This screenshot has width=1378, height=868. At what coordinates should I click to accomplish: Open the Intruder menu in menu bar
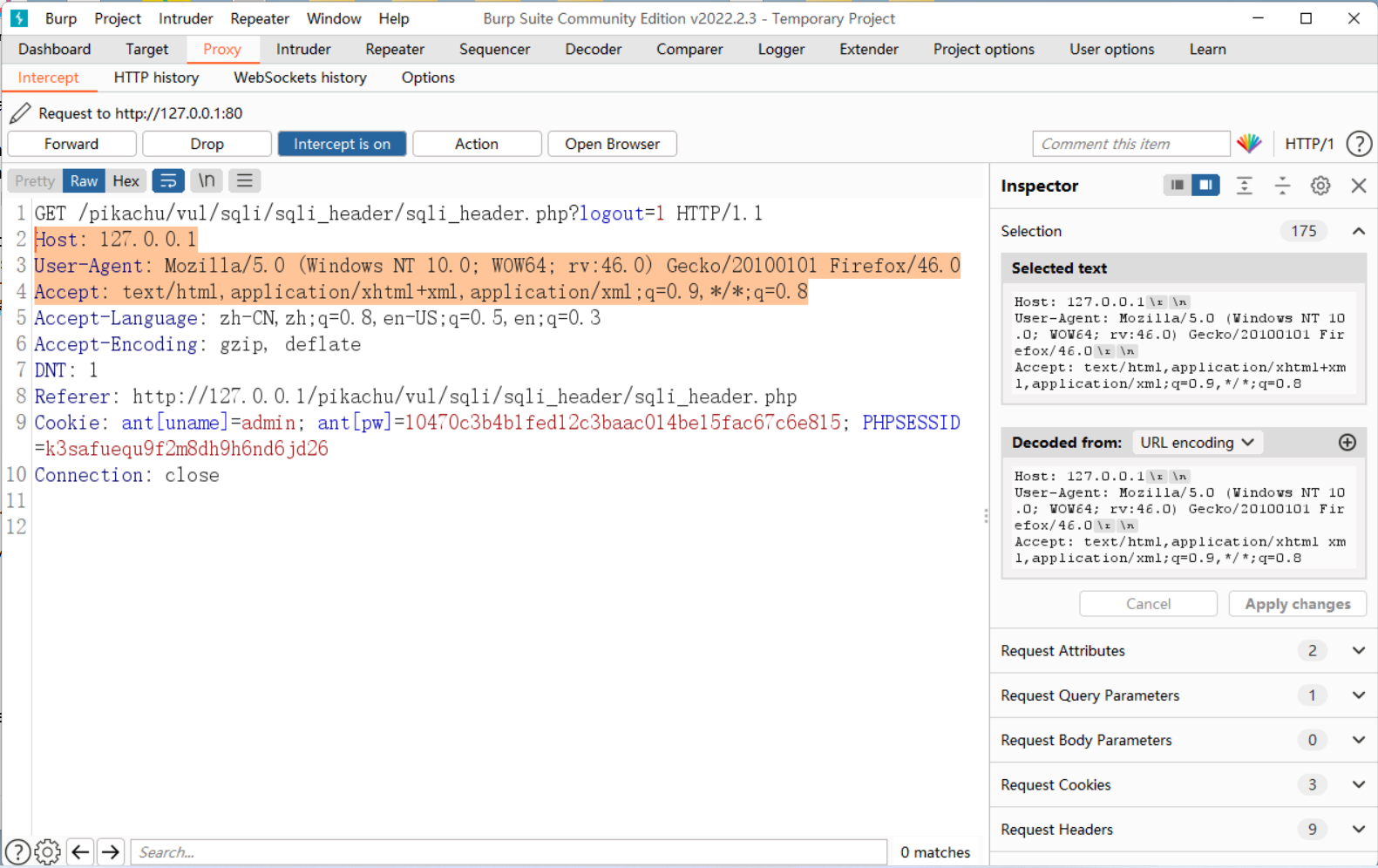(186, 18)
